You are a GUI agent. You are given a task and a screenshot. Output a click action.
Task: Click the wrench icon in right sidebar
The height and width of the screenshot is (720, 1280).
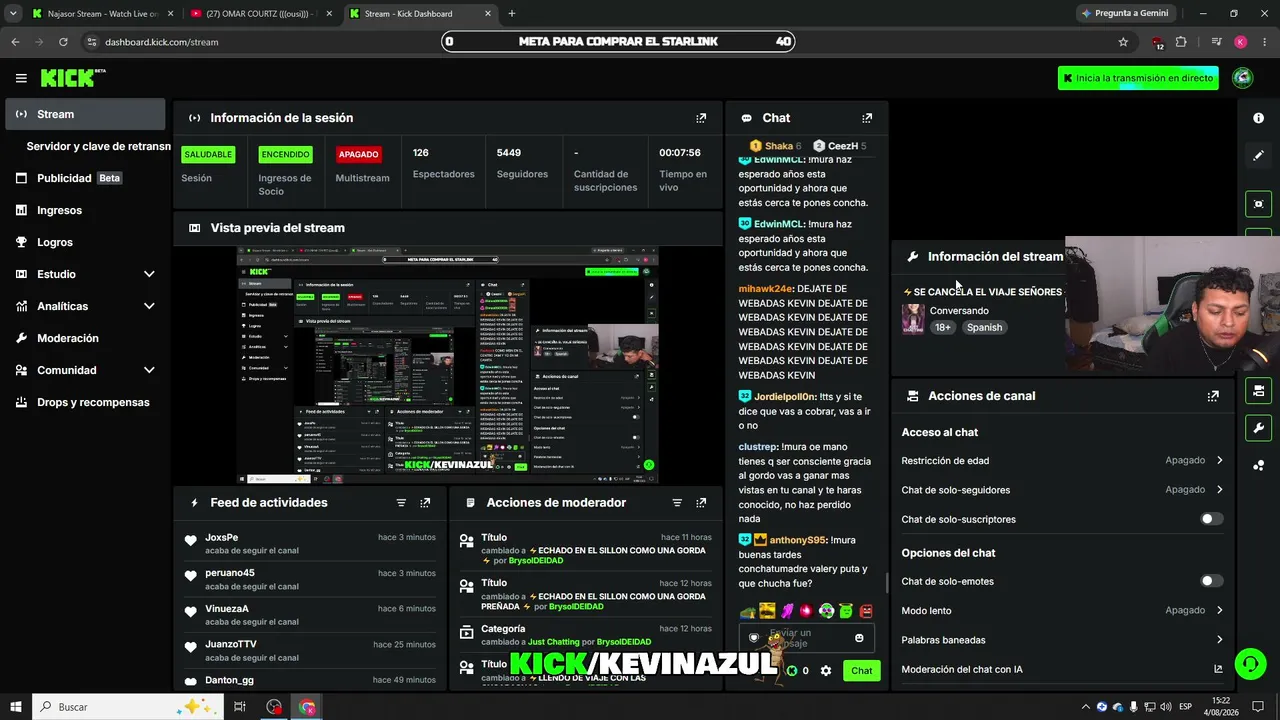pos(1258,428)
